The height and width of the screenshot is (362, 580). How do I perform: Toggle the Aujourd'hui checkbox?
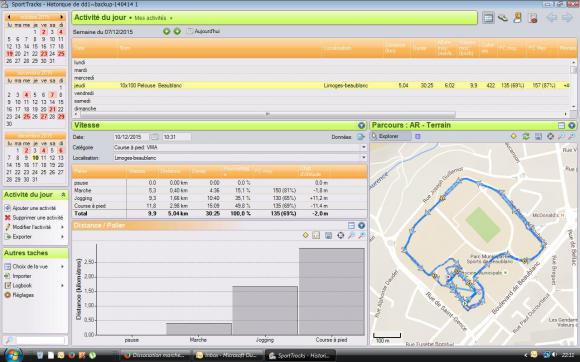coord(190,31)
